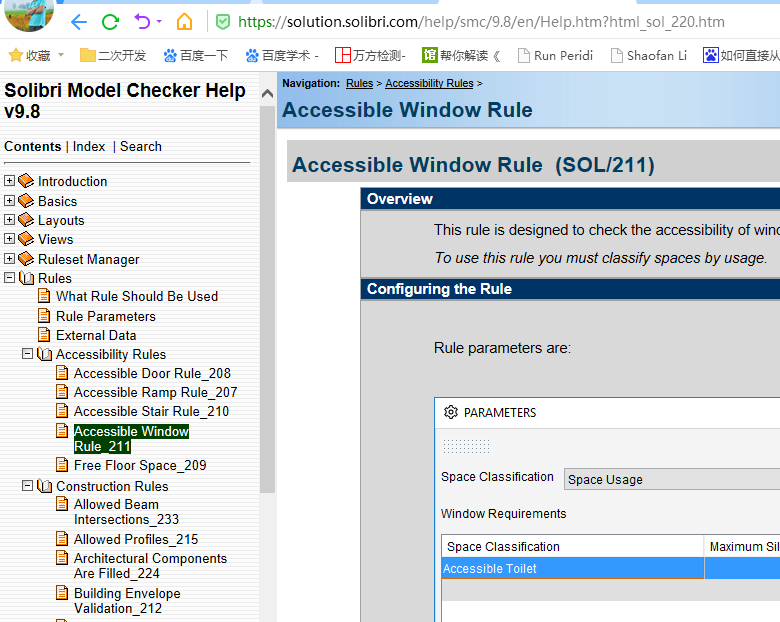Open Free Floor Space_209 topic
The image size is (780, 622).
tap(140, 465)
